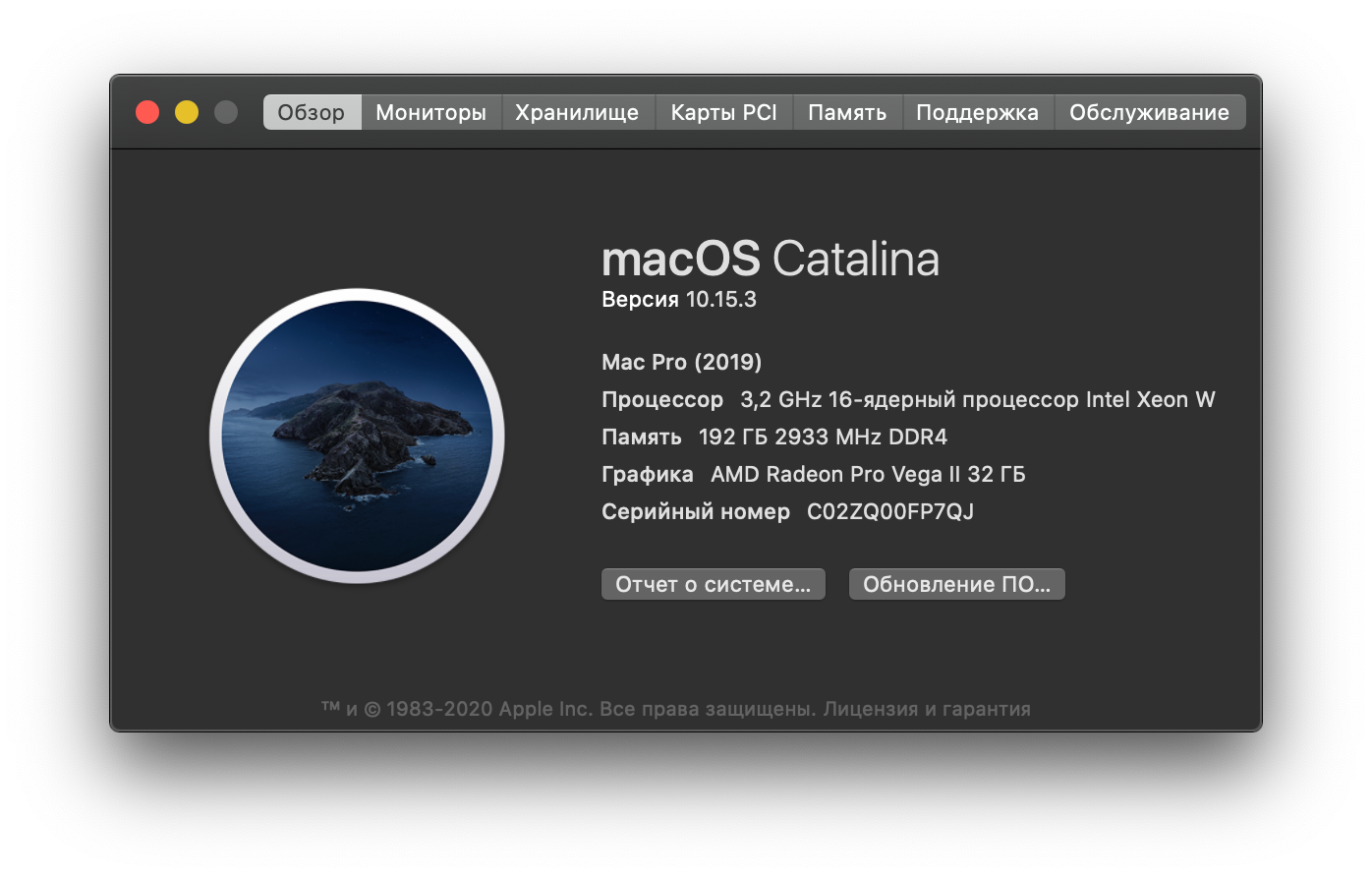
Task: Open the Память tab
Action: 847,112
